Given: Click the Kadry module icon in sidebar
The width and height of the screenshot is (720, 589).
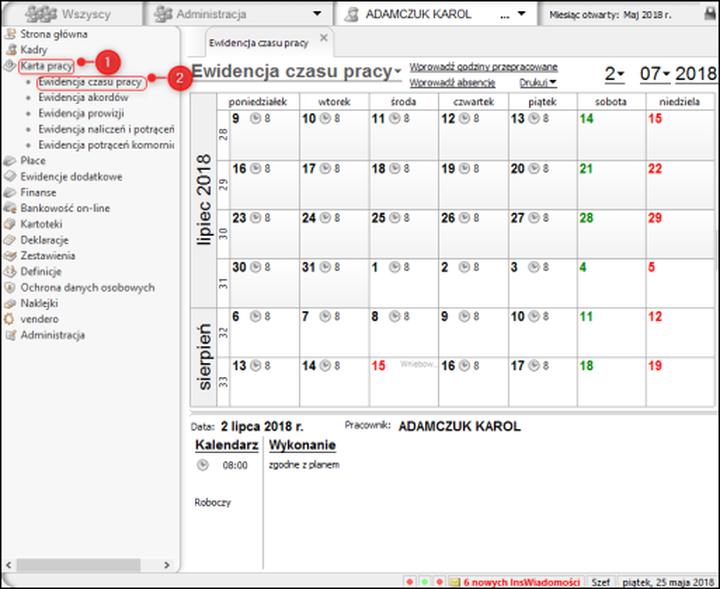Looking at the screenshot, I should coord(10,49).
